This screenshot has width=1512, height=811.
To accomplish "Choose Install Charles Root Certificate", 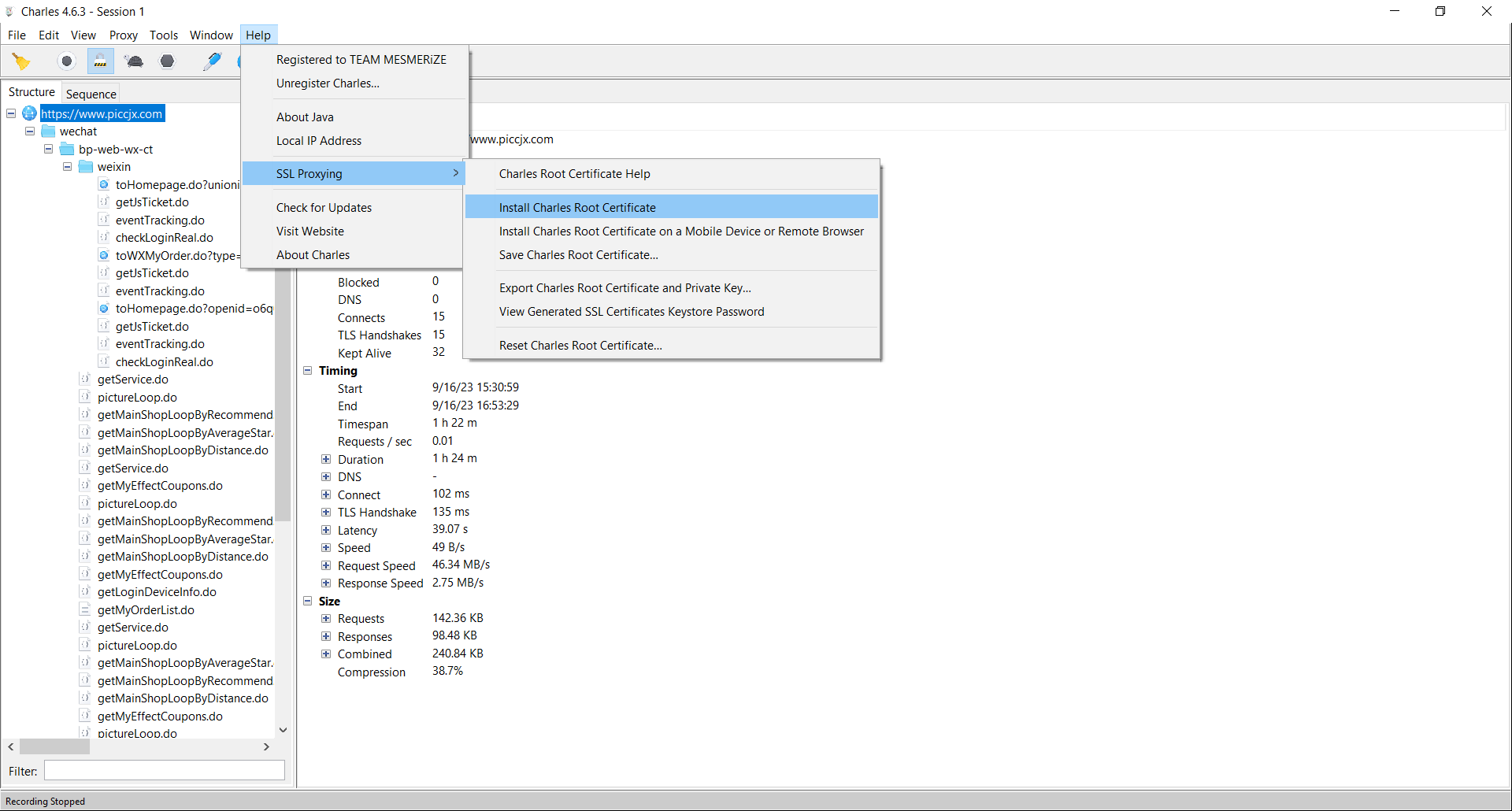I will tap(577, 208).
